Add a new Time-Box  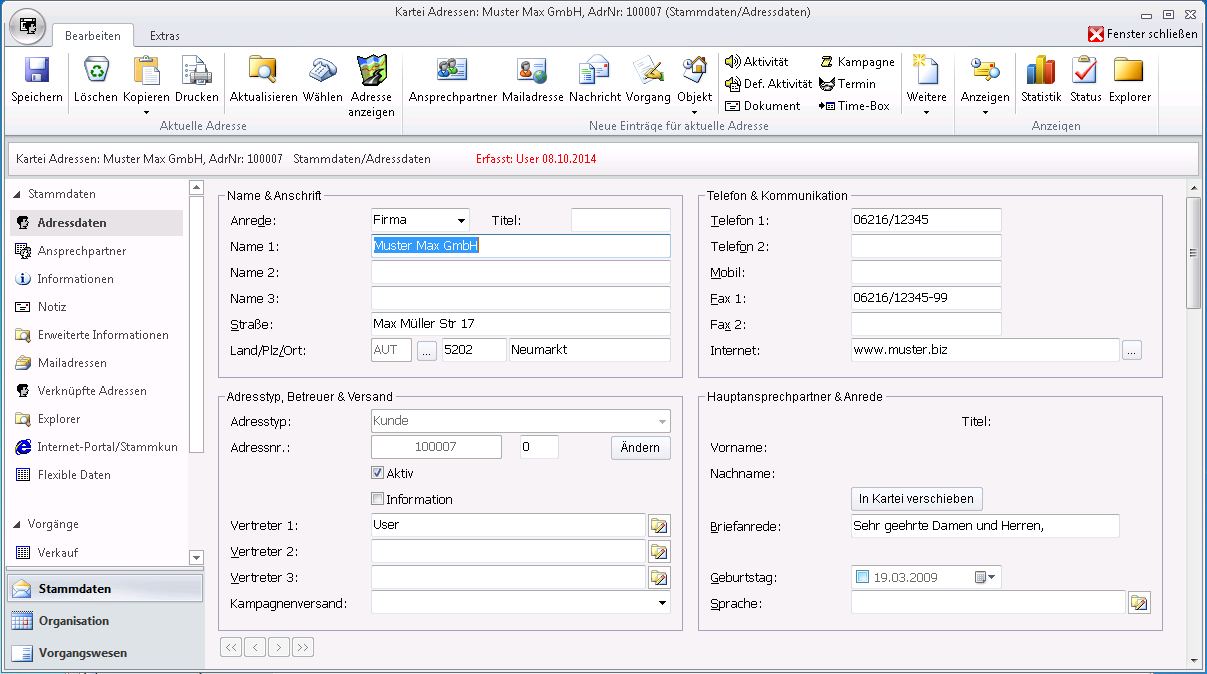click(x=854, y=106)
